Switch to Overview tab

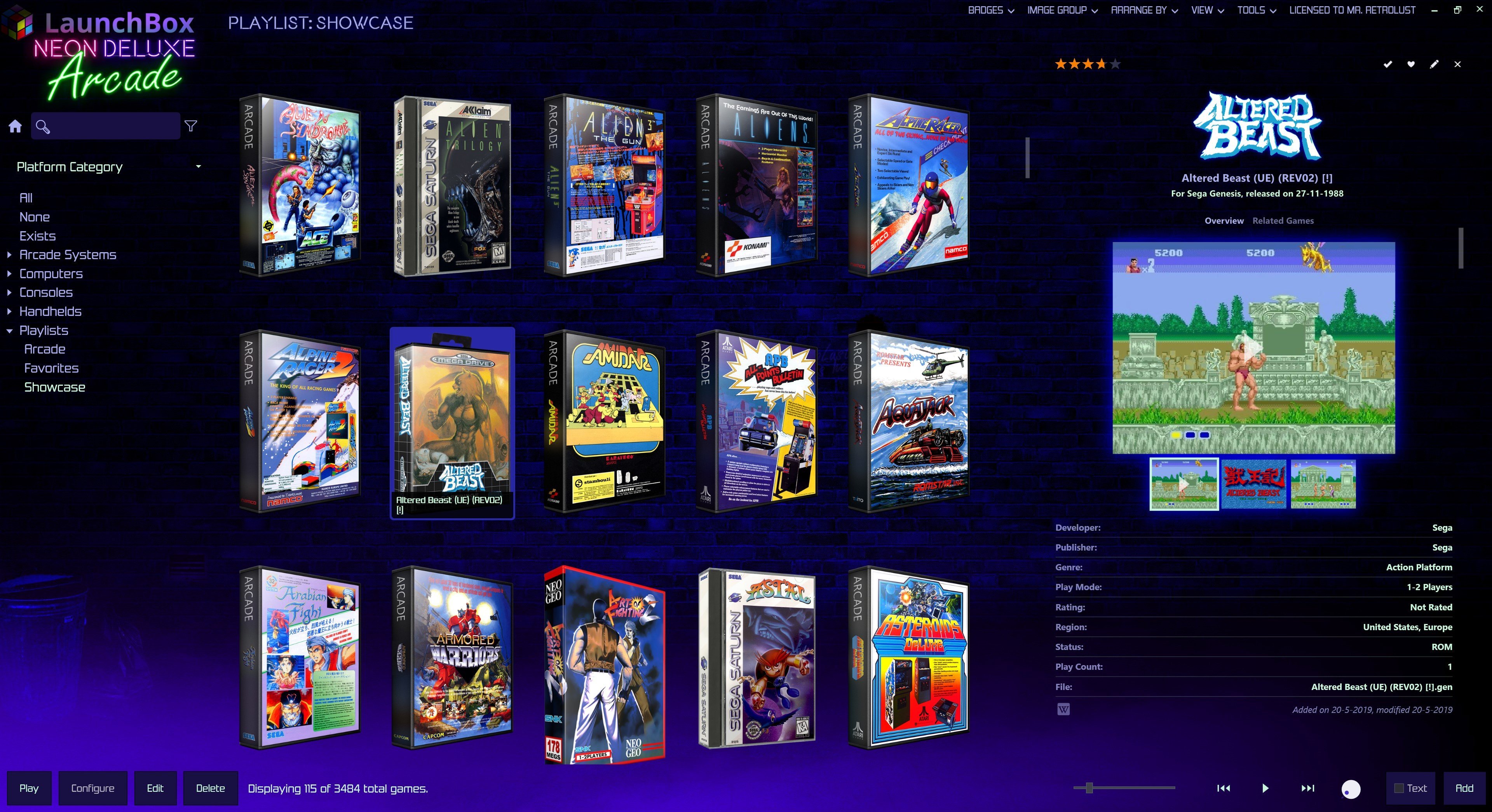click(1224, 221)
